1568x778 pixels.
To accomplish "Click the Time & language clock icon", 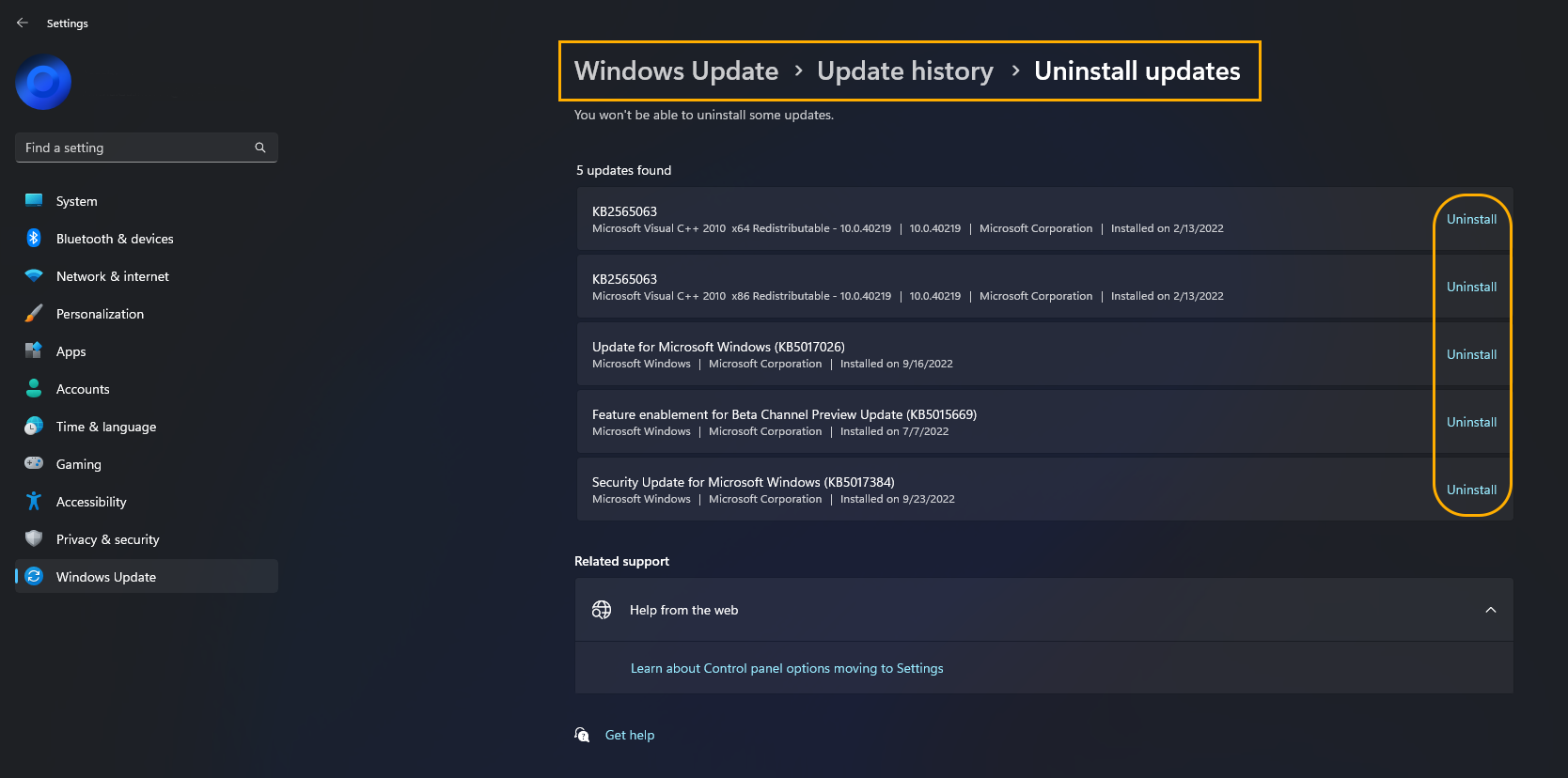I will (x=34, y=426).
